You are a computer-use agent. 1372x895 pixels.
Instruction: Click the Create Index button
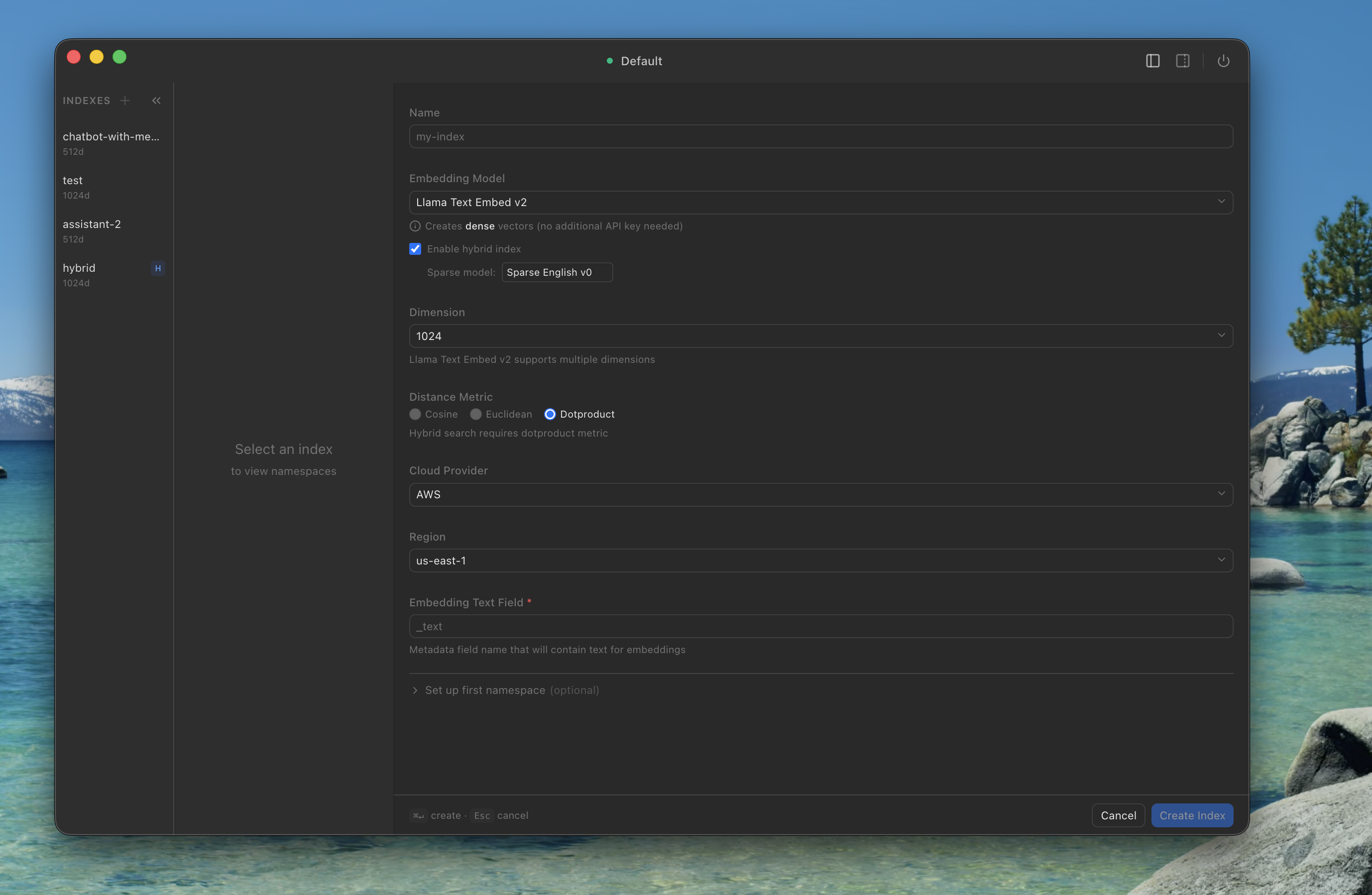[1192, 815]
